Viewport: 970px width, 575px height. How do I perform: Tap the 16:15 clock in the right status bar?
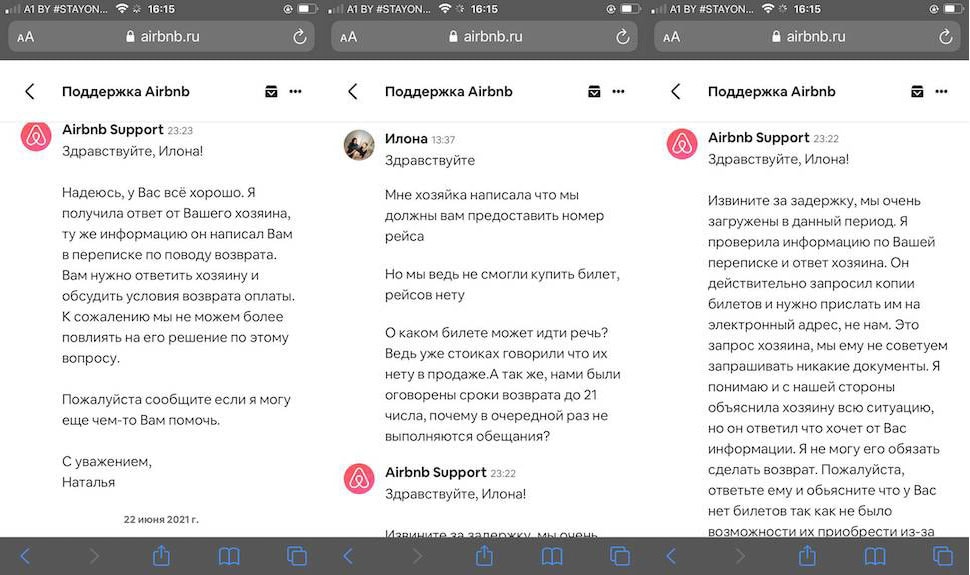tap(807, 9)
